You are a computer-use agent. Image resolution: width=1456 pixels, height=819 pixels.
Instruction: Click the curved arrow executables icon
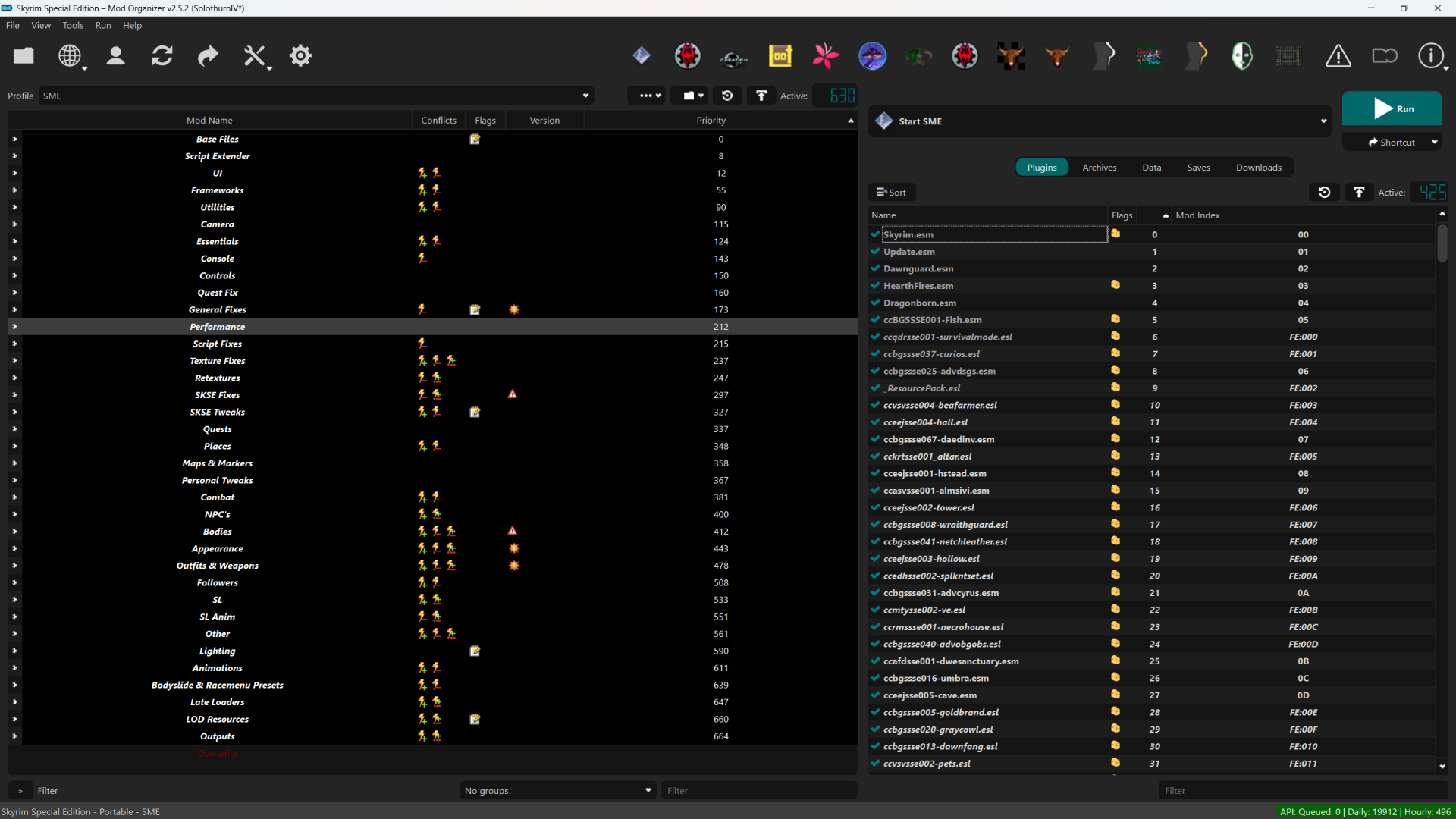click(x=208, y=55)
